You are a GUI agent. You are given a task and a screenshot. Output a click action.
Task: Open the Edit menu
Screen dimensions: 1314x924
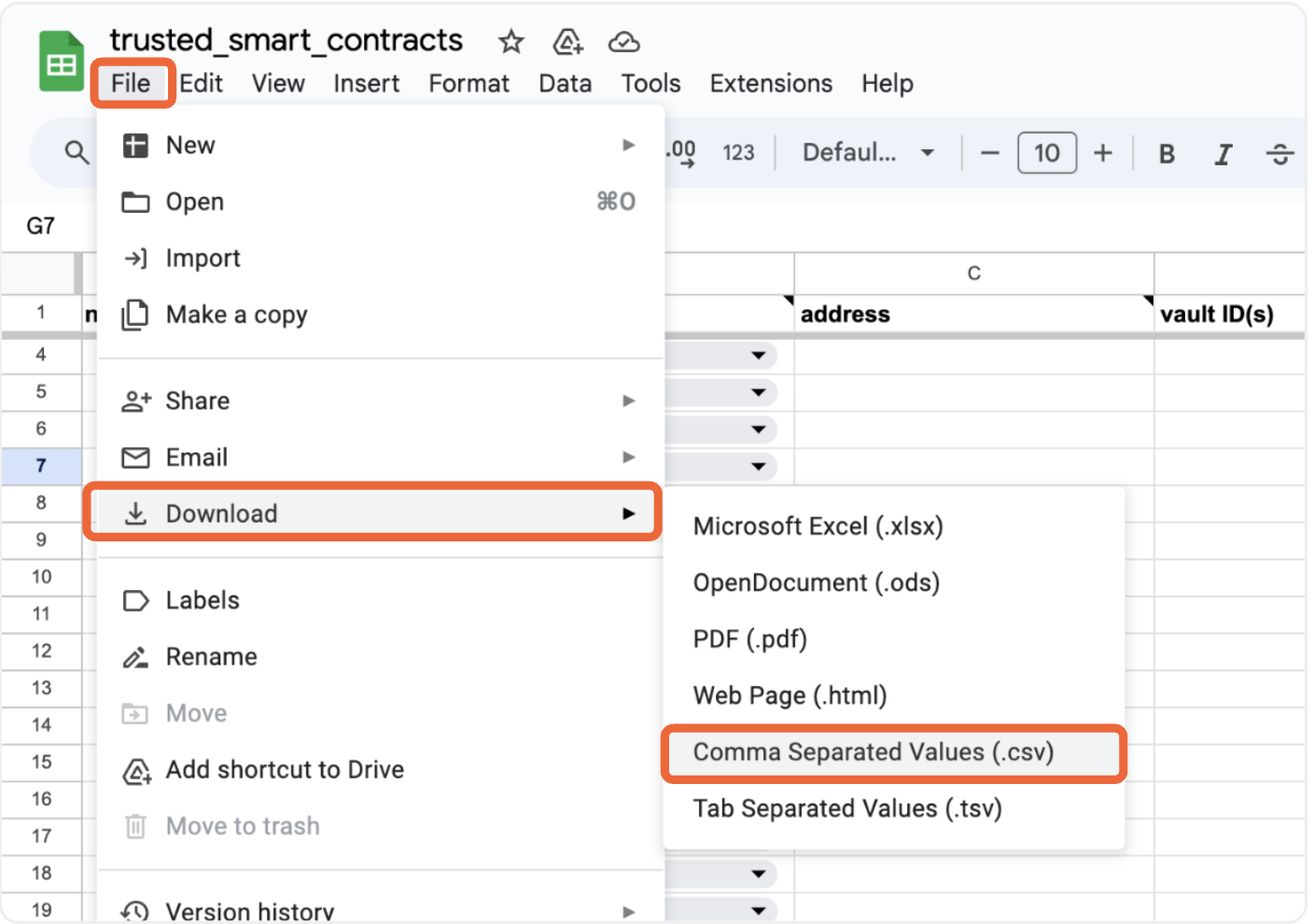pos(201,83)
